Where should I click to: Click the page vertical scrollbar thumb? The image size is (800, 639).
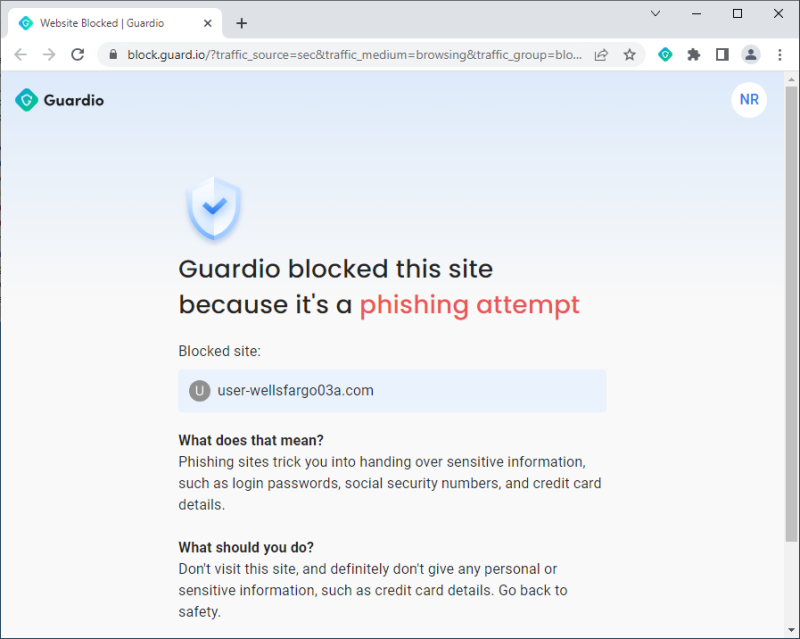click(x=791, y=314)
